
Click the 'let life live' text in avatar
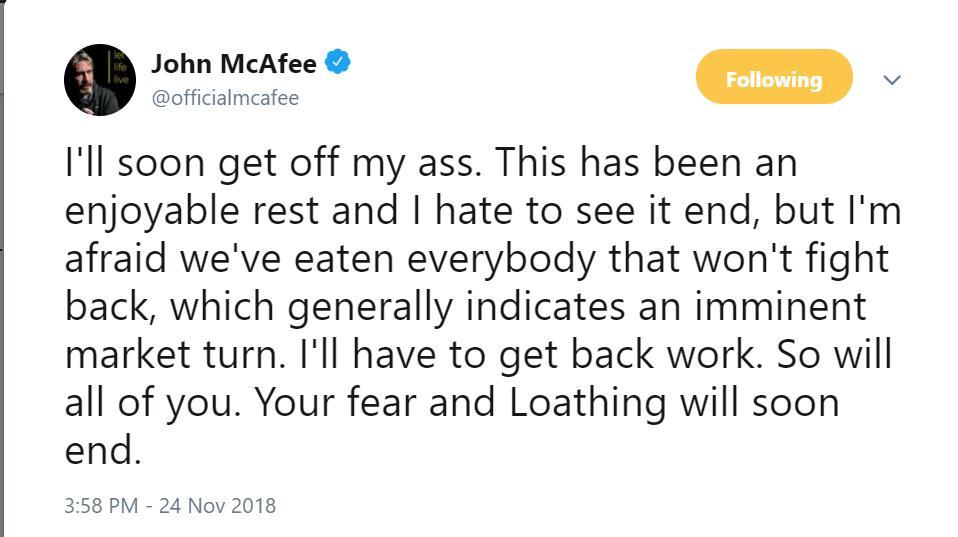121,67
